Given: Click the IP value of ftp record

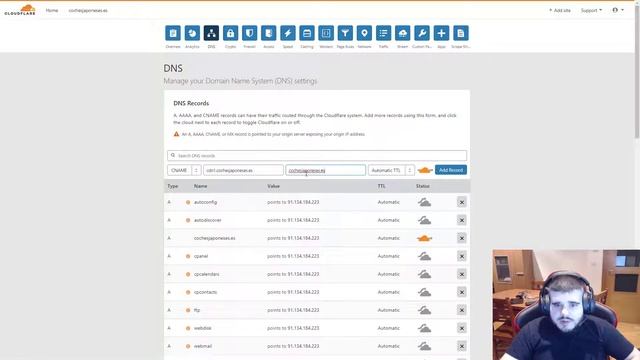Looking at the screenshot, I should 303,310.
